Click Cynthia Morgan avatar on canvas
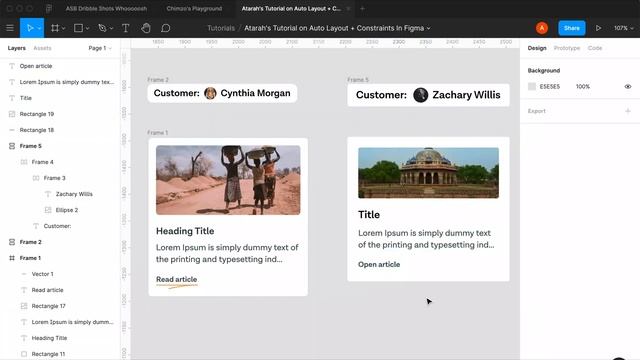Viewport: 640px width, 360px height. [x=210, y=93]
